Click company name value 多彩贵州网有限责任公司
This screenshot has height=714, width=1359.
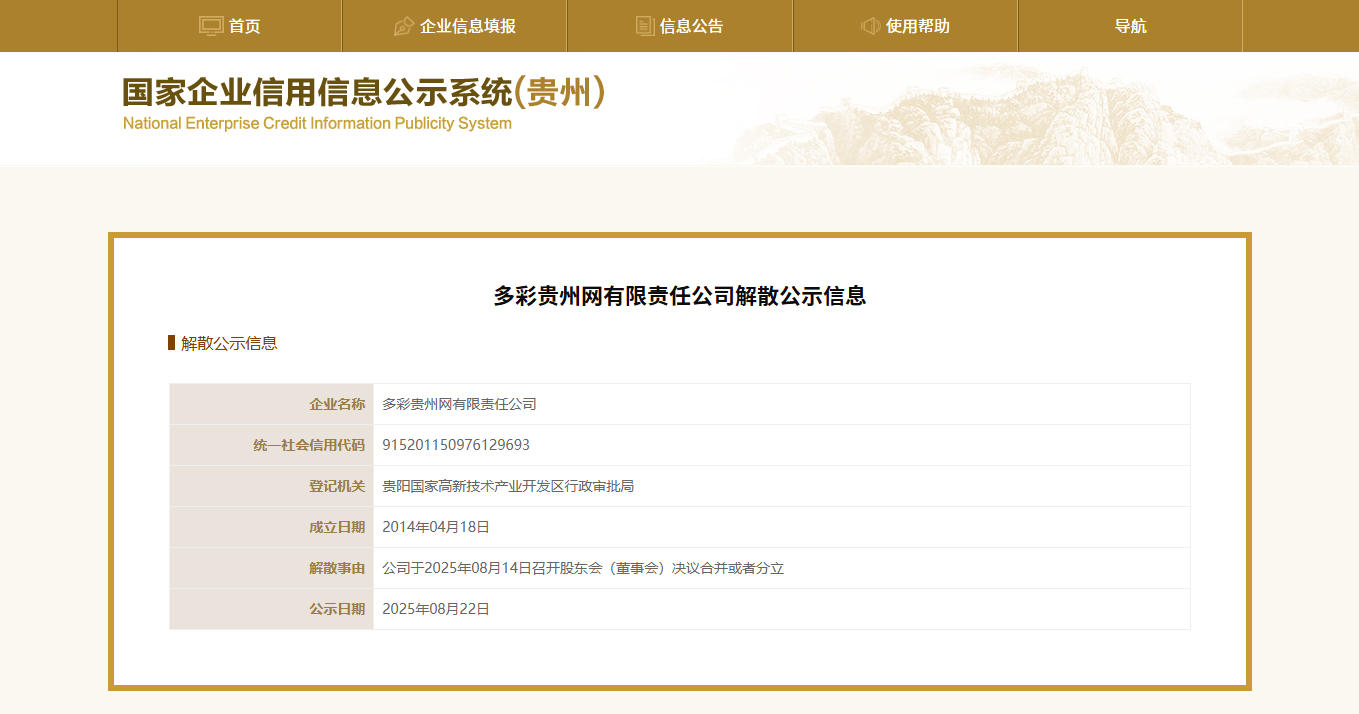coord(460,404)
